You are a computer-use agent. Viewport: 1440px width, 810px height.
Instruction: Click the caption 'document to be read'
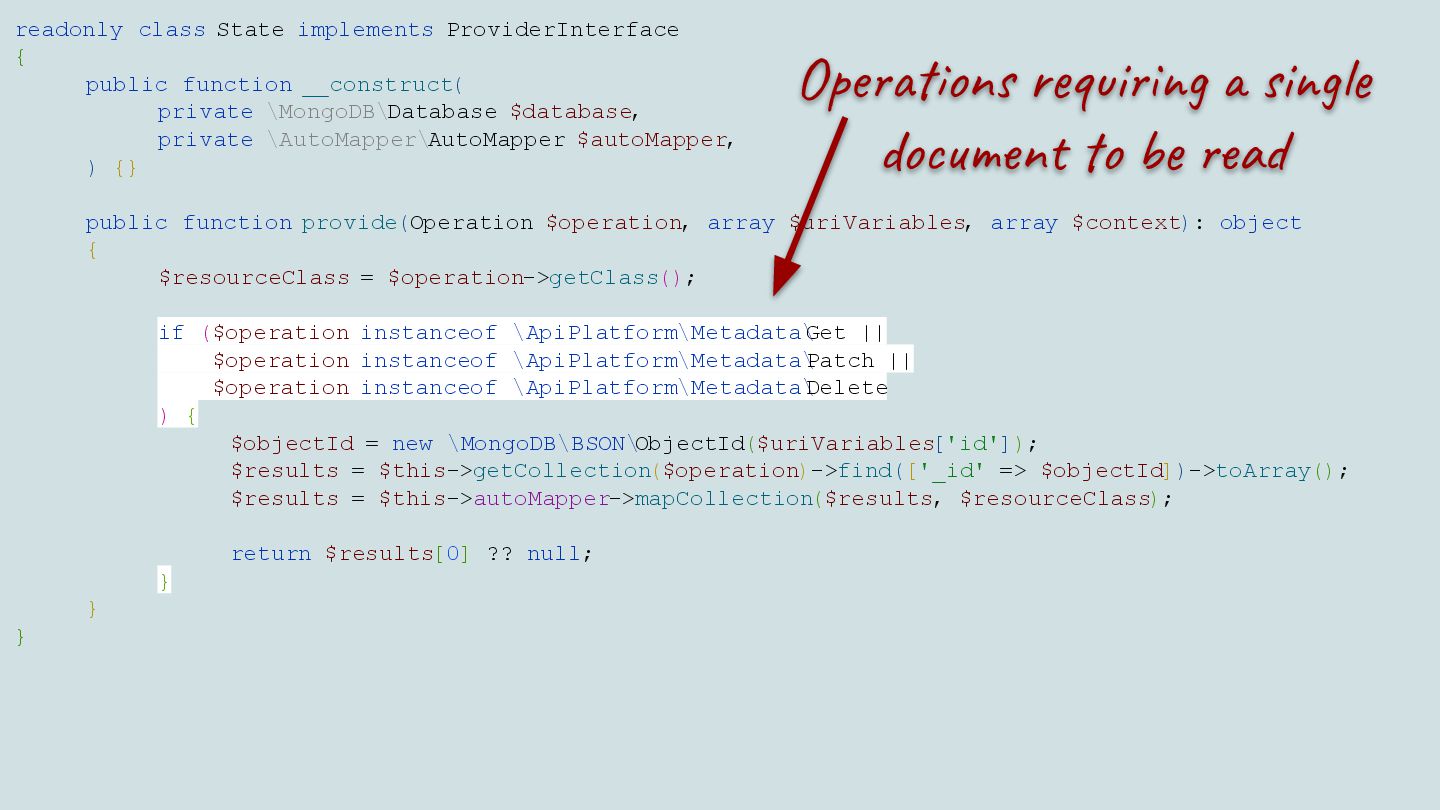pyautogui.click(x=1087, y=153)
